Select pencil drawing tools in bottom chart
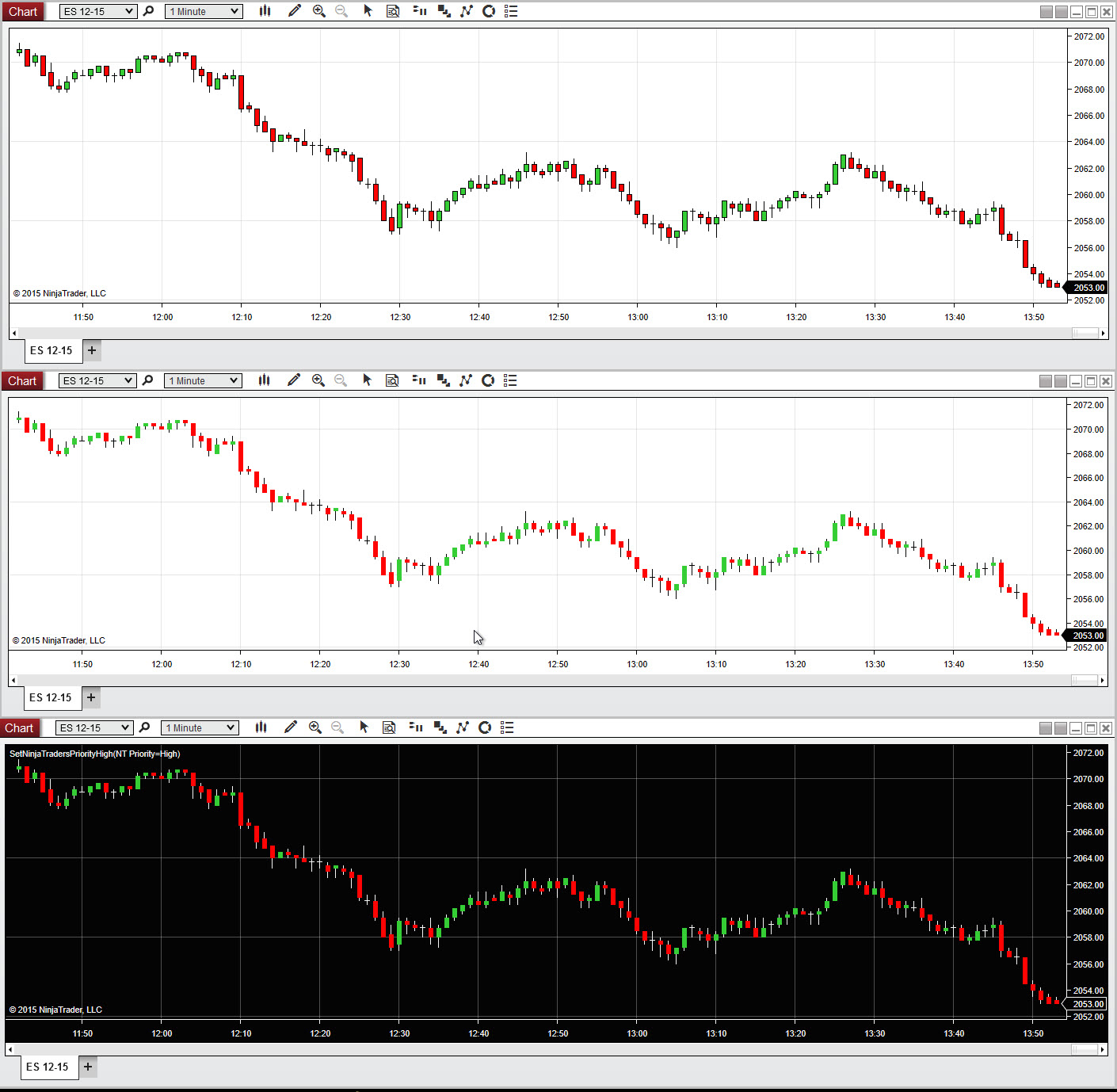Viewport: 1117px width, 1092px height. (x=290, y=727)
